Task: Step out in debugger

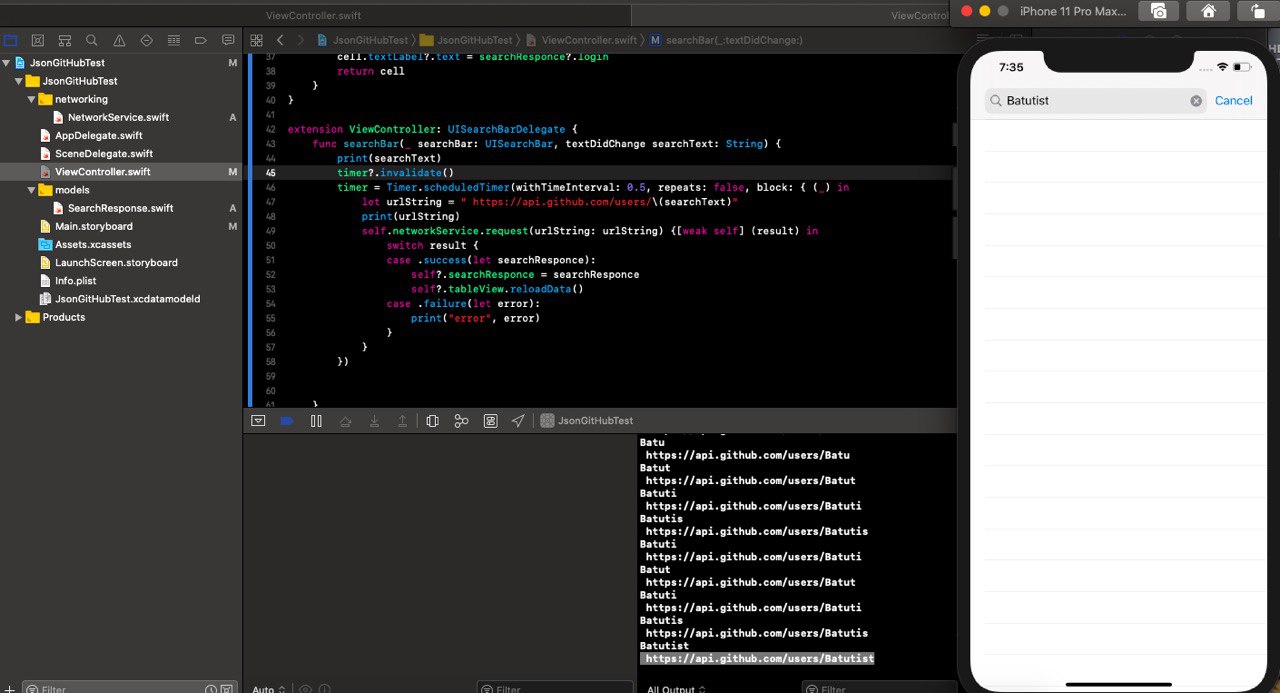Action: click(402, 421)
